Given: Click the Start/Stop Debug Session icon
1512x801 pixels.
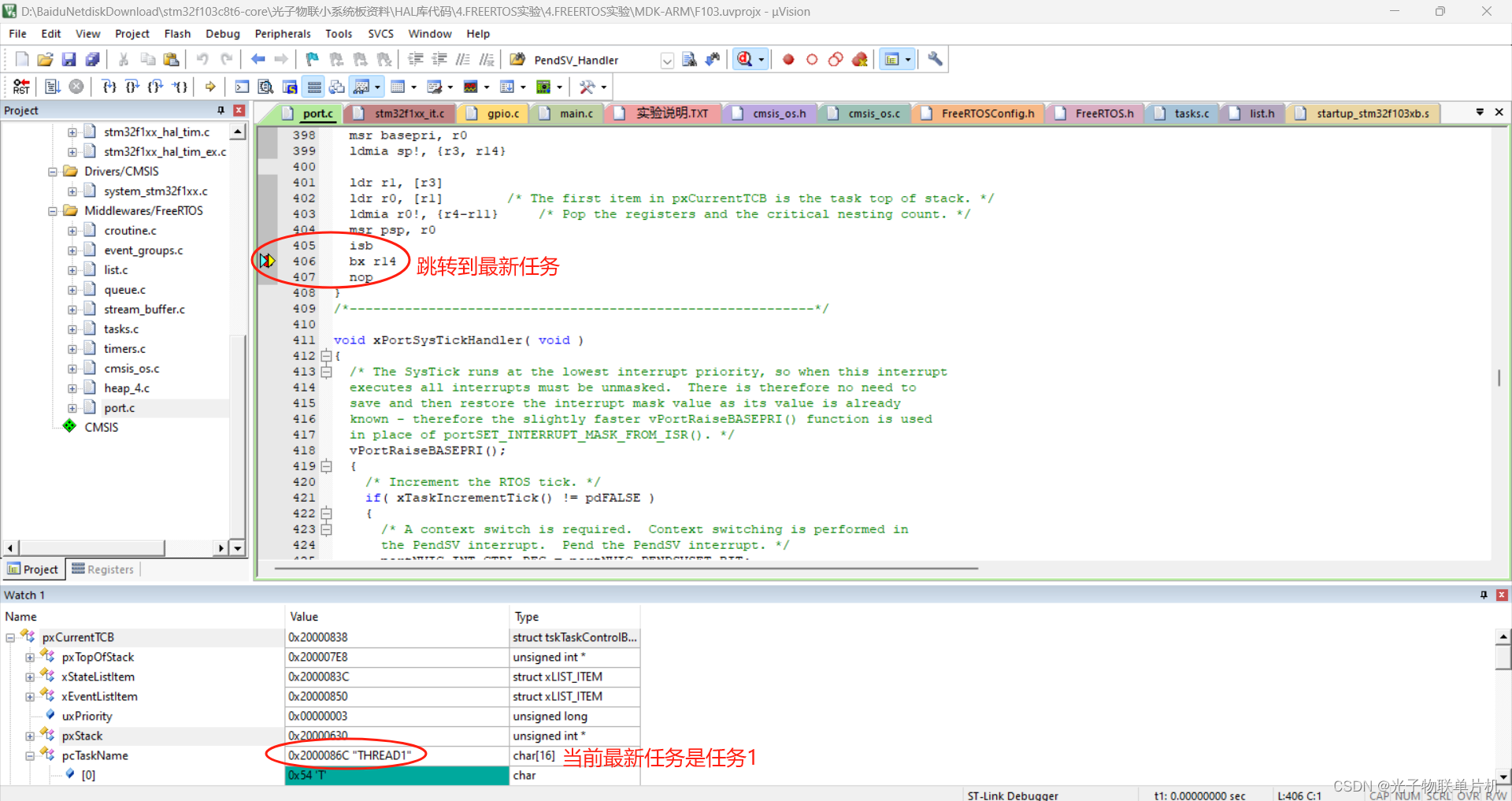Looking at the screenshot, I should pos(744,60).
